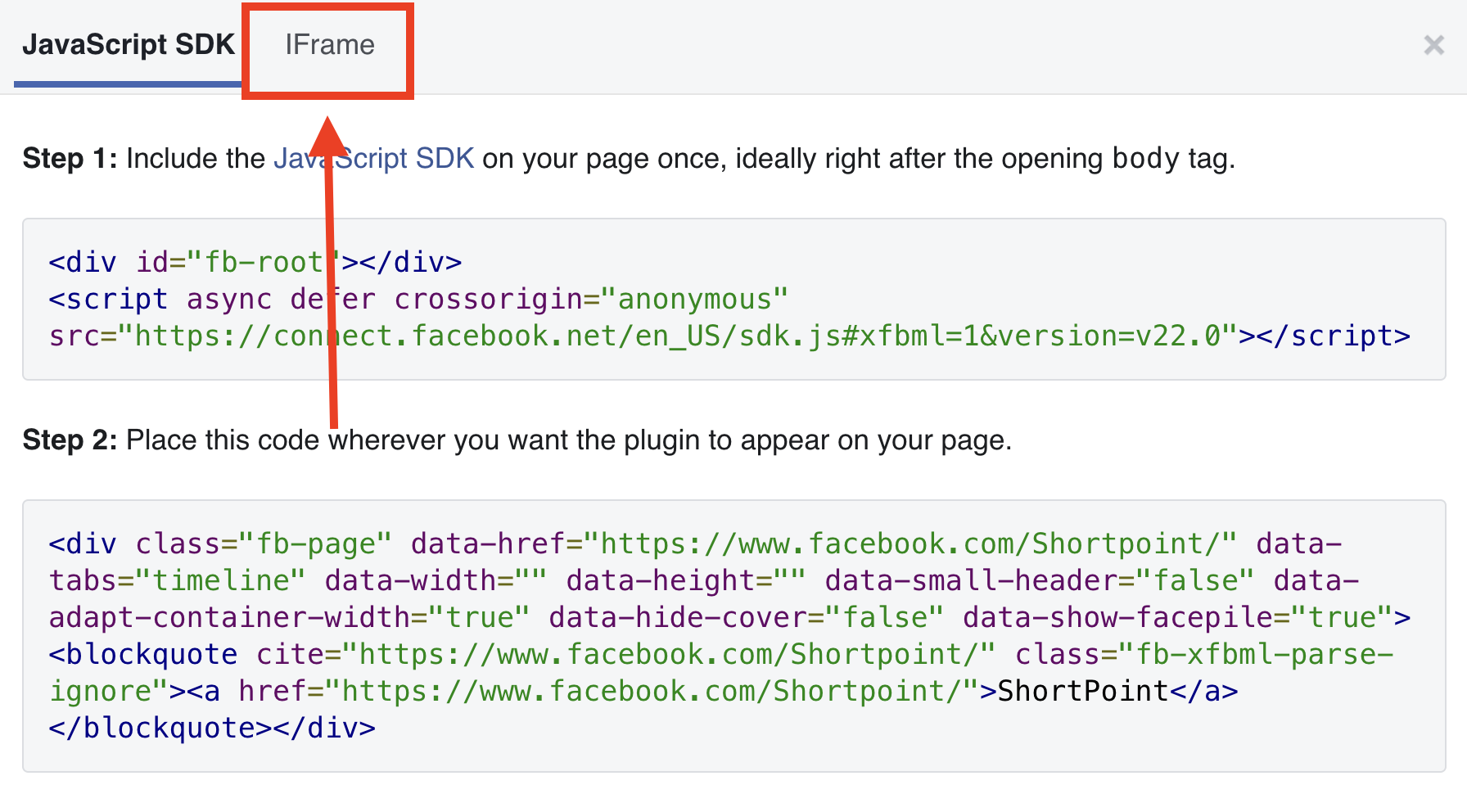Click the '</blockquote></div>' closing line
Viewport: 1467px width, 812px height.
212,728
